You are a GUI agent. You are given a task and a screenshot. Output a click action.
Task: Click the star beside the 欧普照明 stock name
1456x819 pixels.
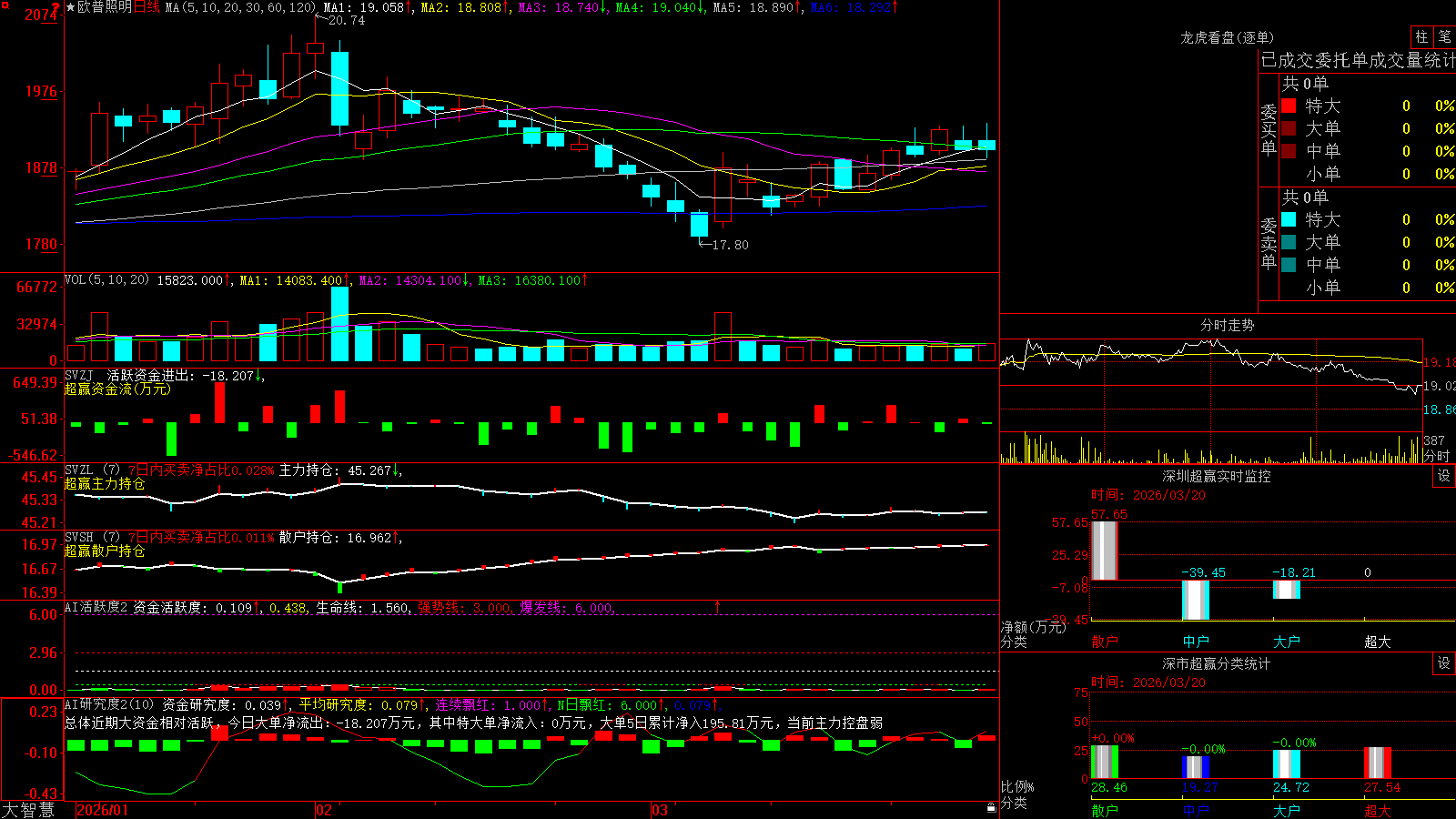(71, 7)
